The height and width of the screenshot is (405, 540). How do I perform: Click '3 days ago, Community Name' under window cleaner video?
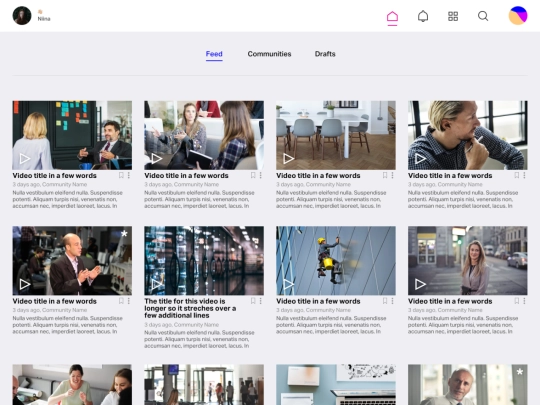coord(313,310)
